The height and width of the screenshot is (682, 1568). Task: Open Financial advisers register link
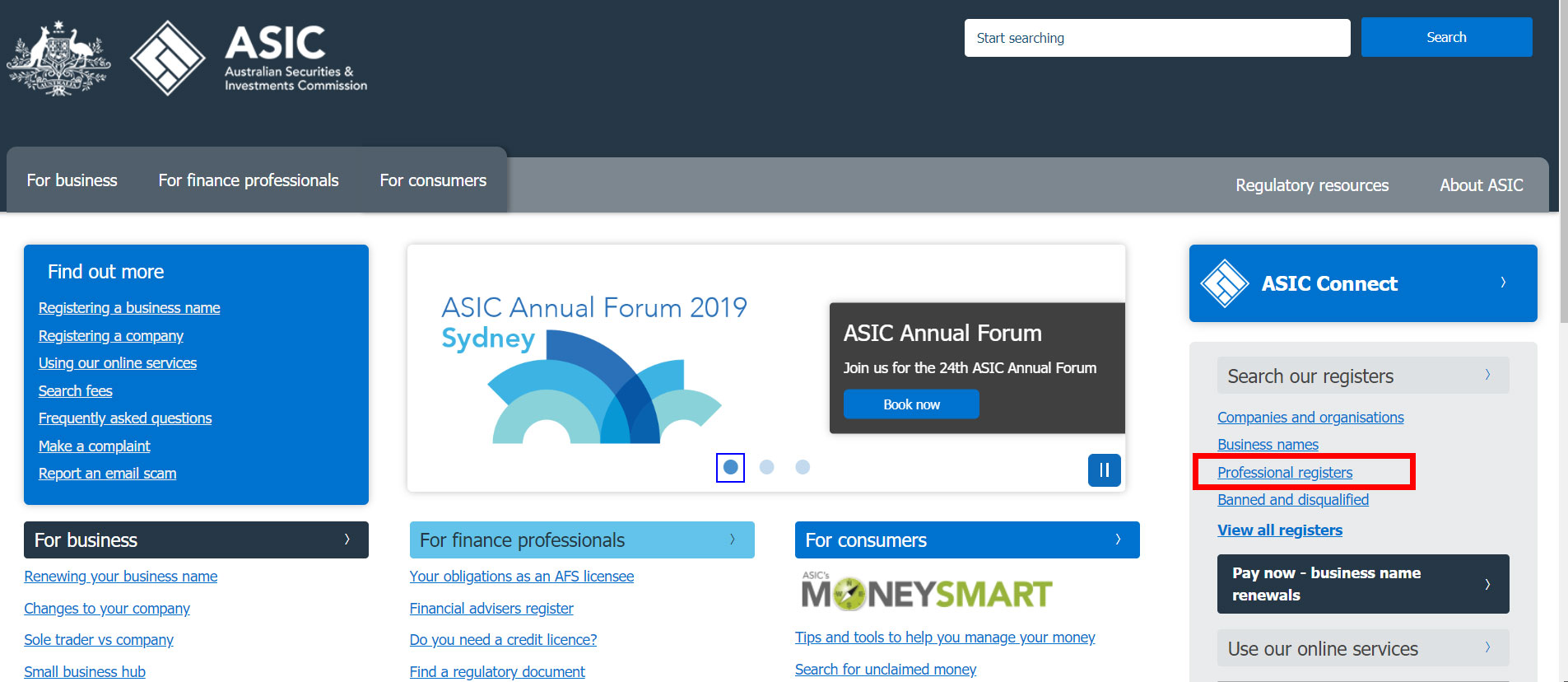point(491,609)
